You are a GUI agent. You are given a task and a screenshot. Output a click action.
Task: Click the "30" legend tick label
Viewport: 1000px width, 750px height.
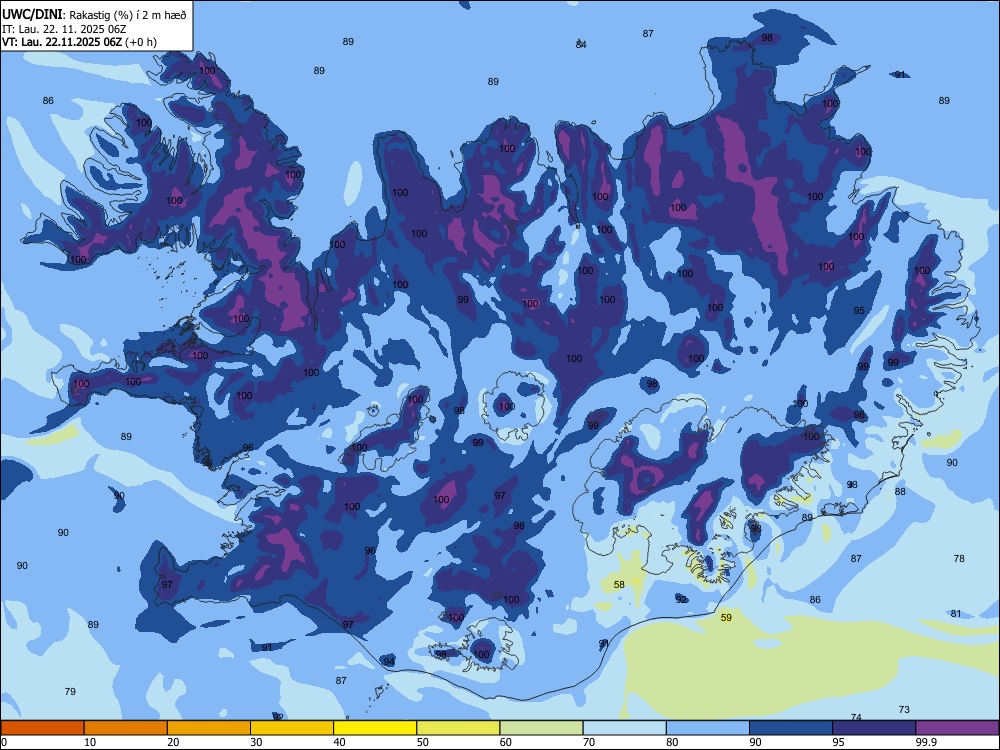256,742
